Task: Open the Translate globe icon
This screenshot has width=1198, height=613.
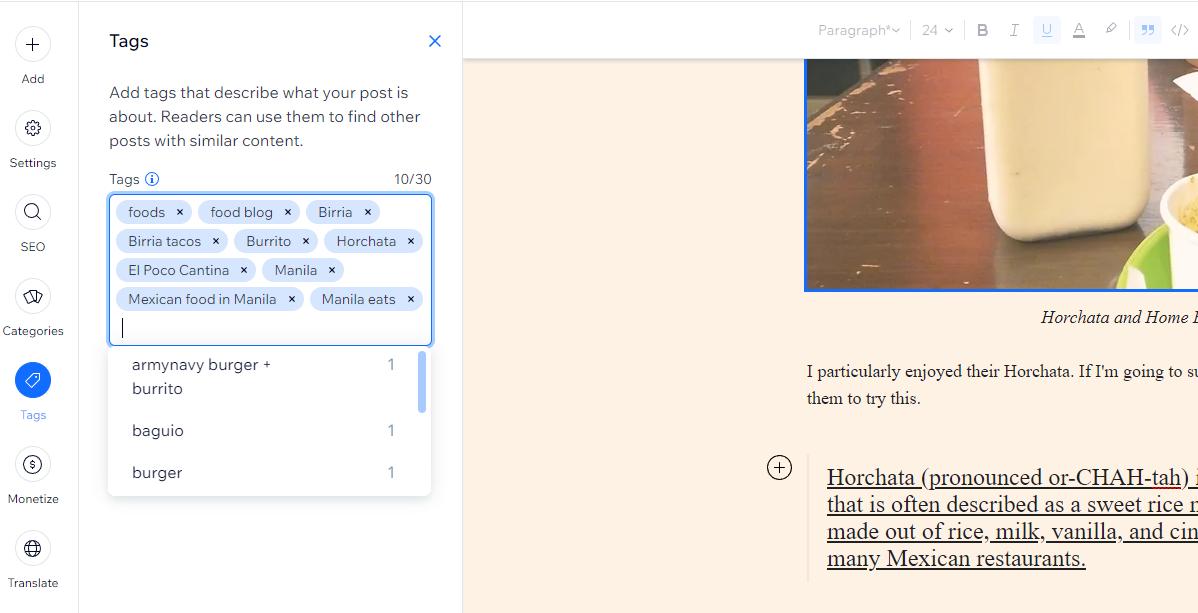Action: (x=33, y=548)
